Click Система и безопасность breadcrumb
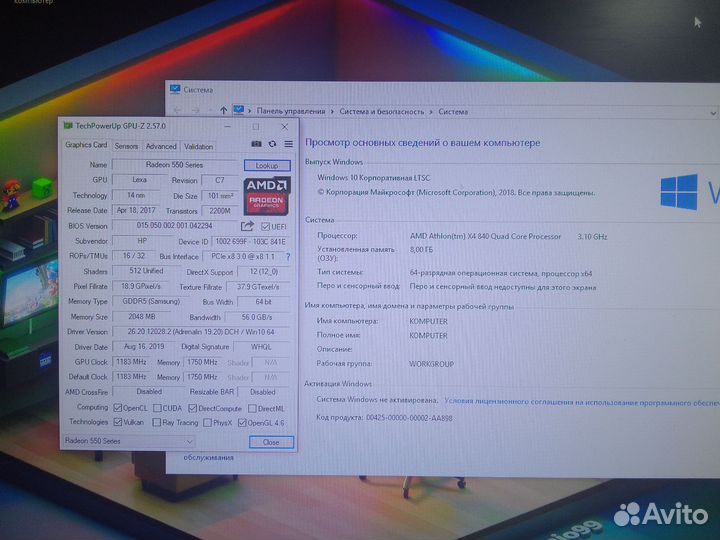Screen dimensions: 720x540 tap(382, 111)
